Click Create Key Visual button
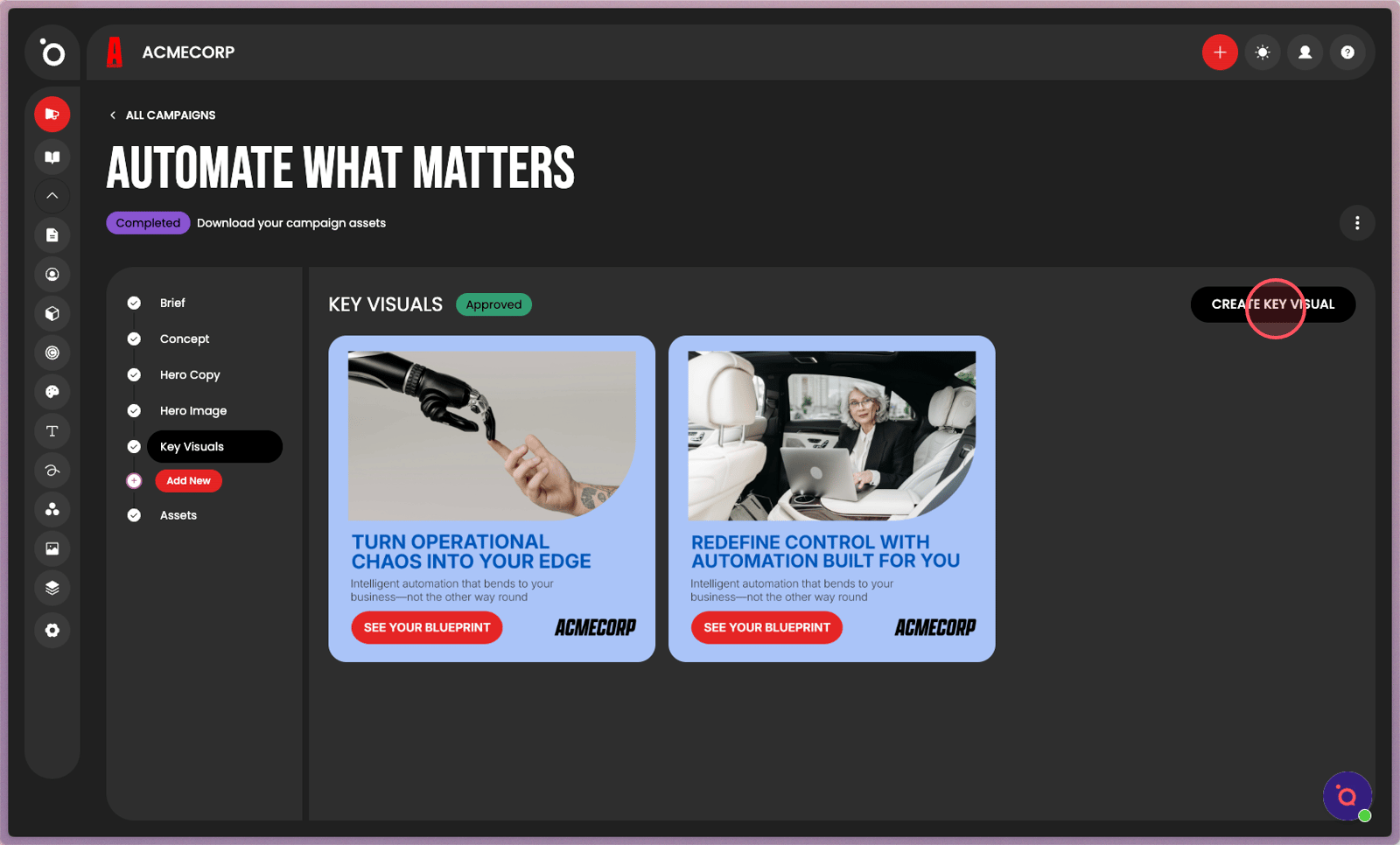This screenshot has width=1400, height=845. pyautogui.click(x=1273, y=304)
